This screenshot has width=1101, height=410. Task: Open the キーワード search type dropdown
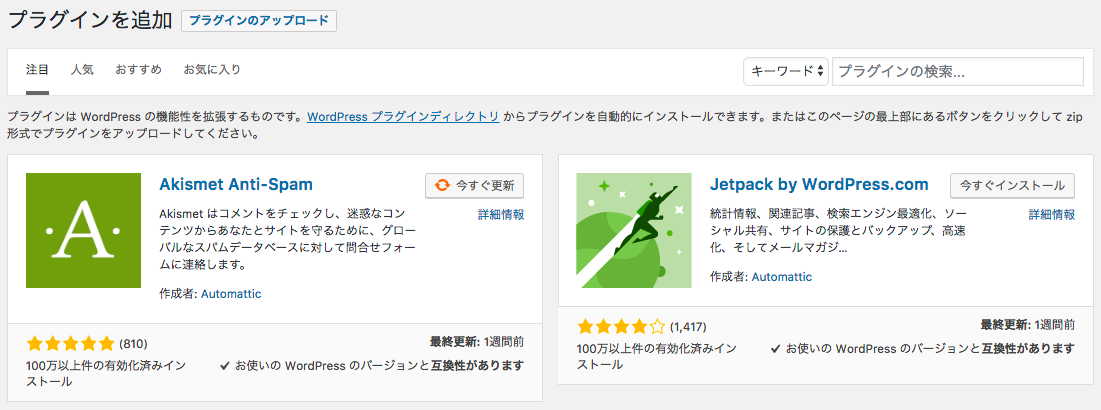pyautogui.click(x=786, y=72)
